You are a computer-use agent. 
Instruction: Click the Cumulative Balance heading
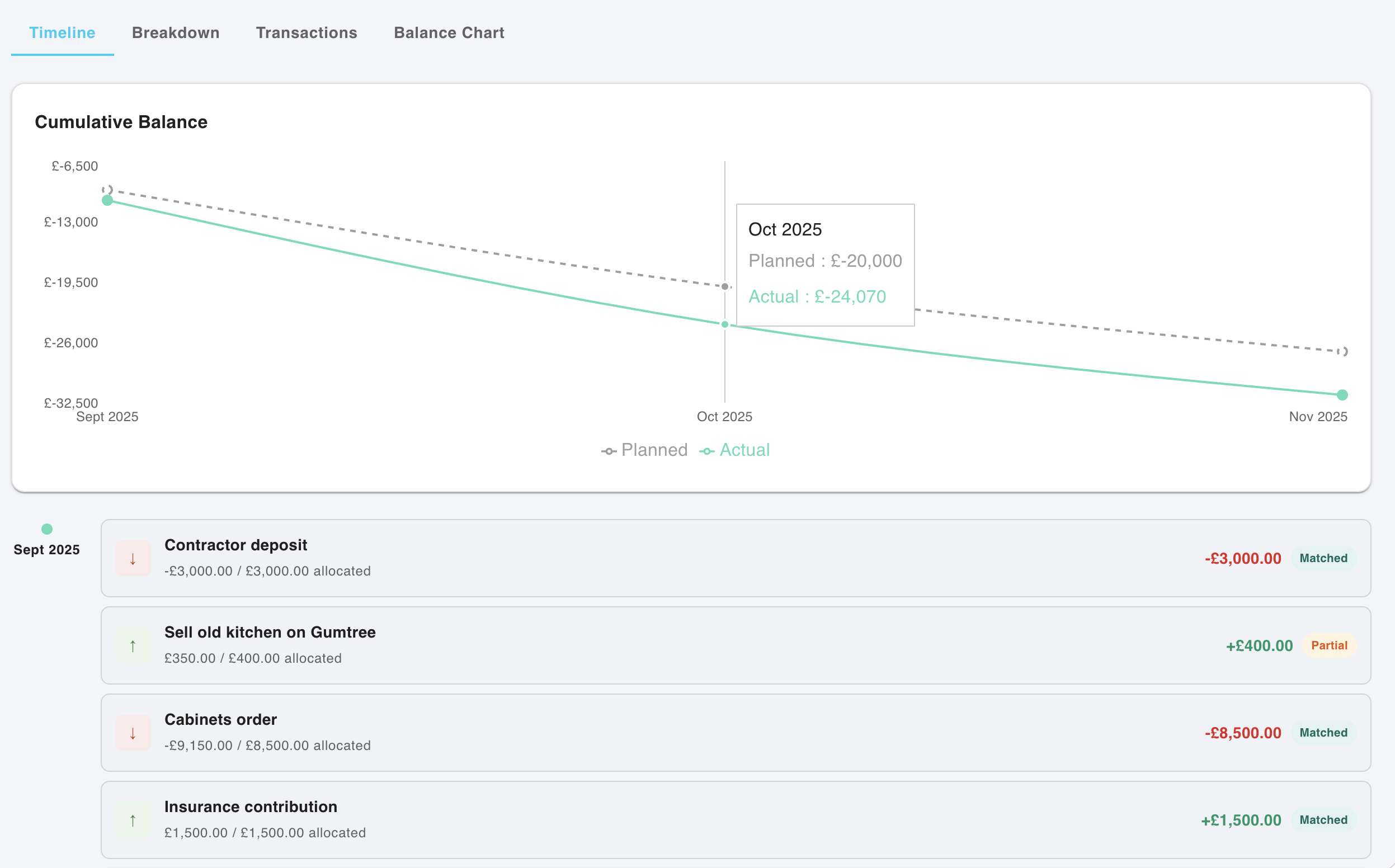(x=121, y=122)
